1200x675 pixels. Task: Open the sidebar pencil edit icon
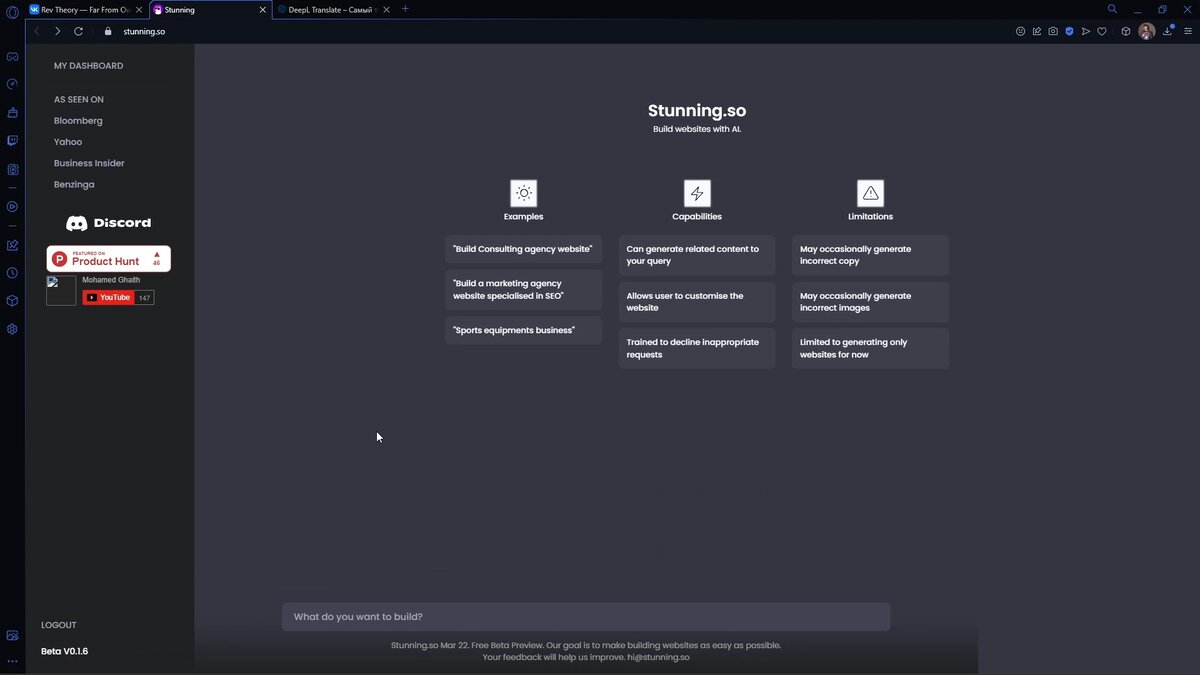click(x=12, y=245)
